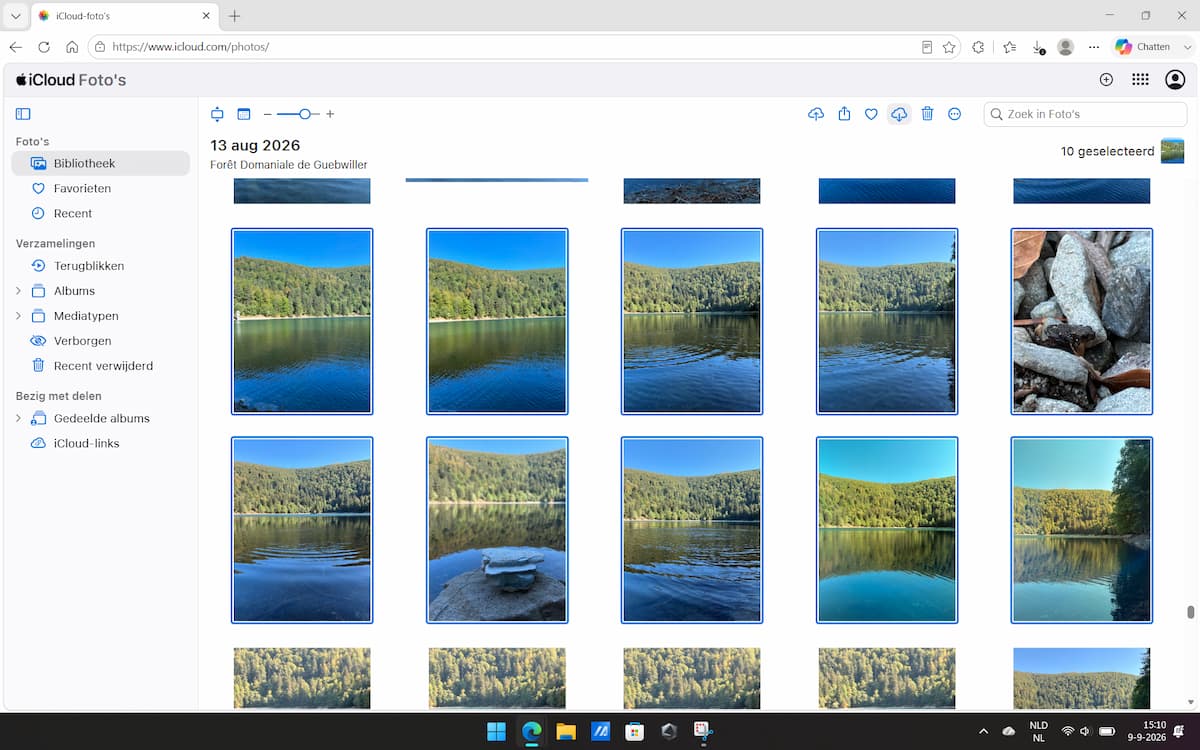Viewport: 1200px width, 750px height.
Task: Open Recent verwijderd folder
Action: (100, 366)
